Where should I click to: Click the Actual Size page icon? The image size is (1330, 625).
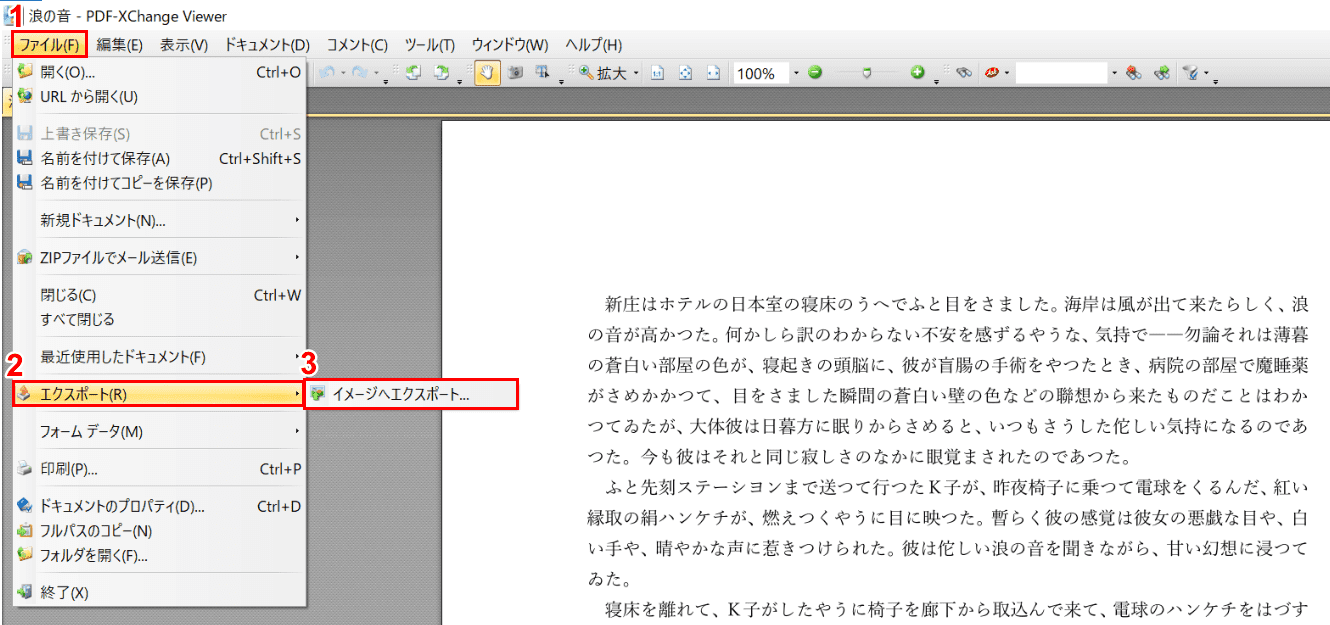[x=658, y=73]
